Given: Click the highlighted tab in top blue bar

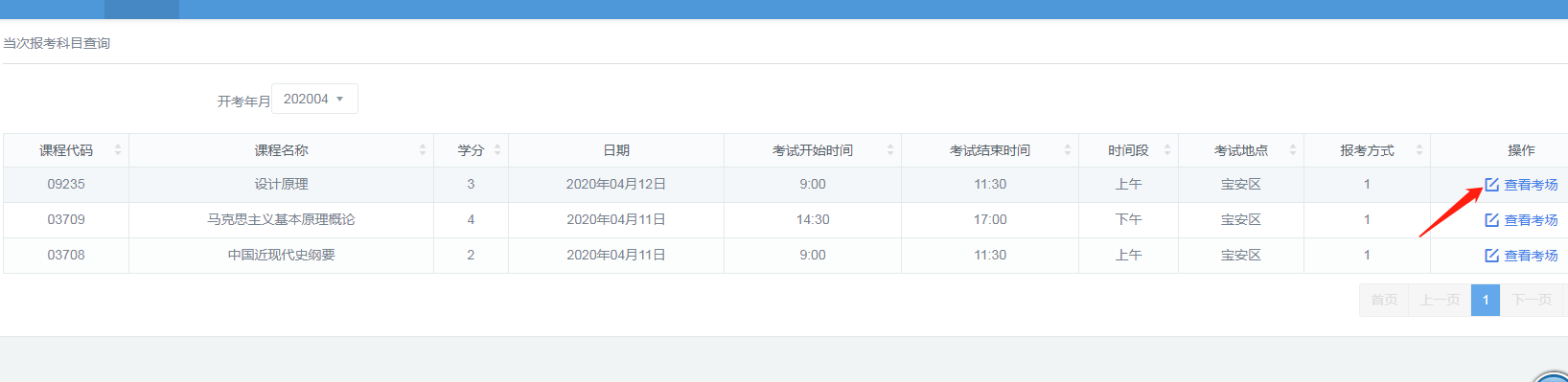Looking at the screenshot, I should tap(142, 10).
